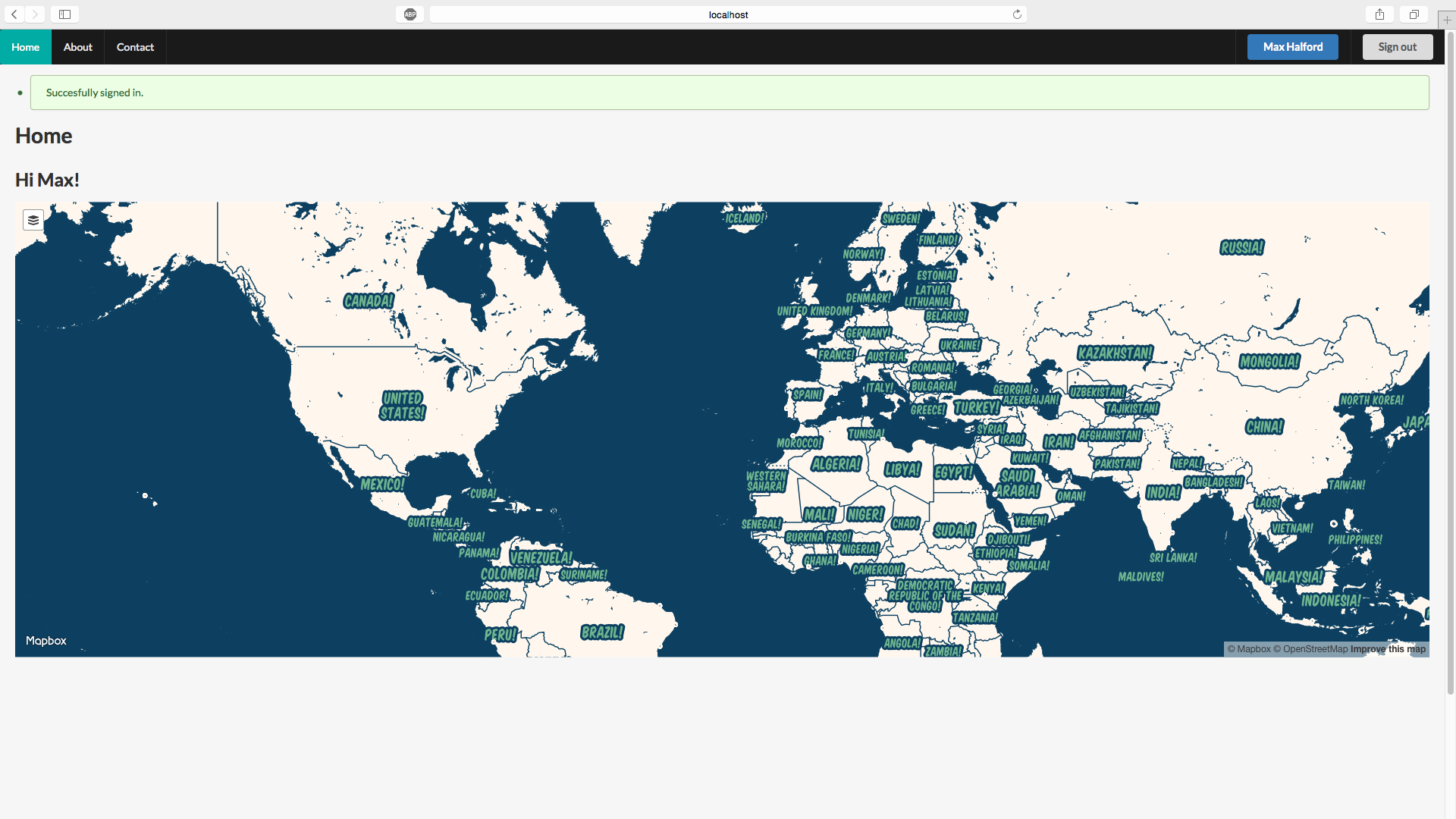Screen dimensions: 1456x819
Task: Follow the Improve this map link
Action: pos(1388,649)
